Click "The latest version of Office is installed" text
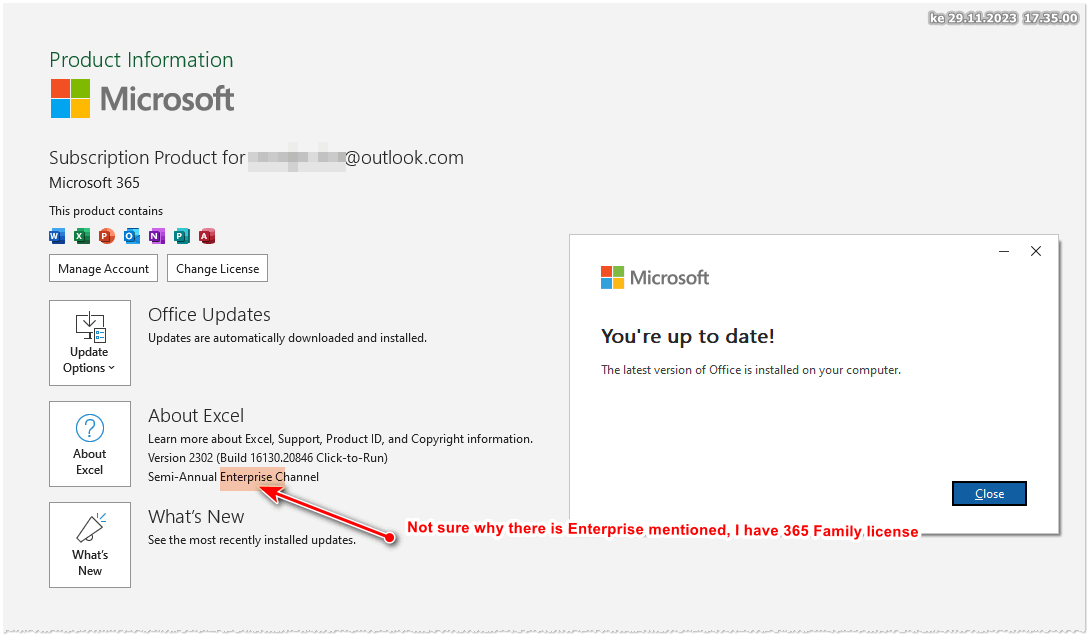This screenshot has width=1089, height=642. [x=751, y=370]
